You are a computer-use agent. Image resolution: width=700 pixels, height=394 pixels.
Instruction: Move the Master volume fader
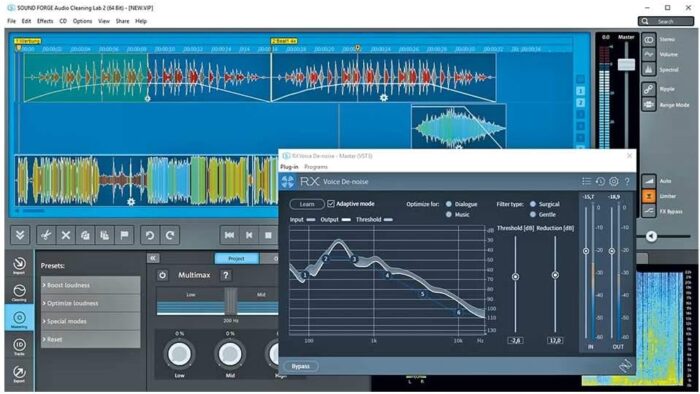click(626, 65)
